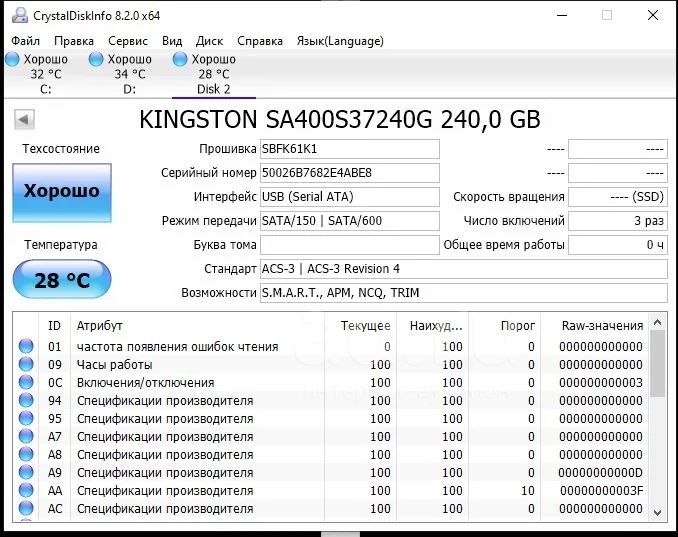
Task: Click status orb for attribute A8
Action: pos(26,454)
